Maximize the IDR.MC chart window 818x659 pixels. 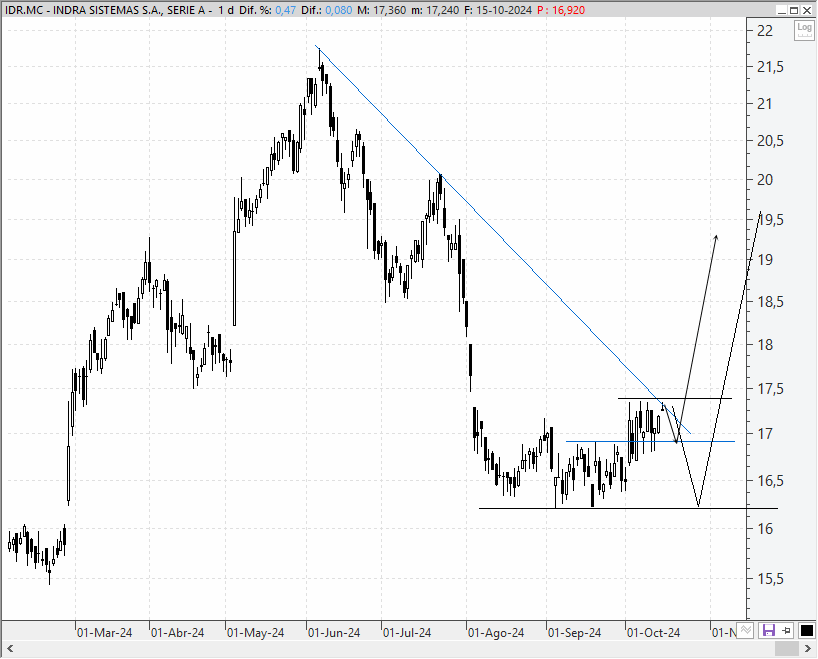click(793, 10)
